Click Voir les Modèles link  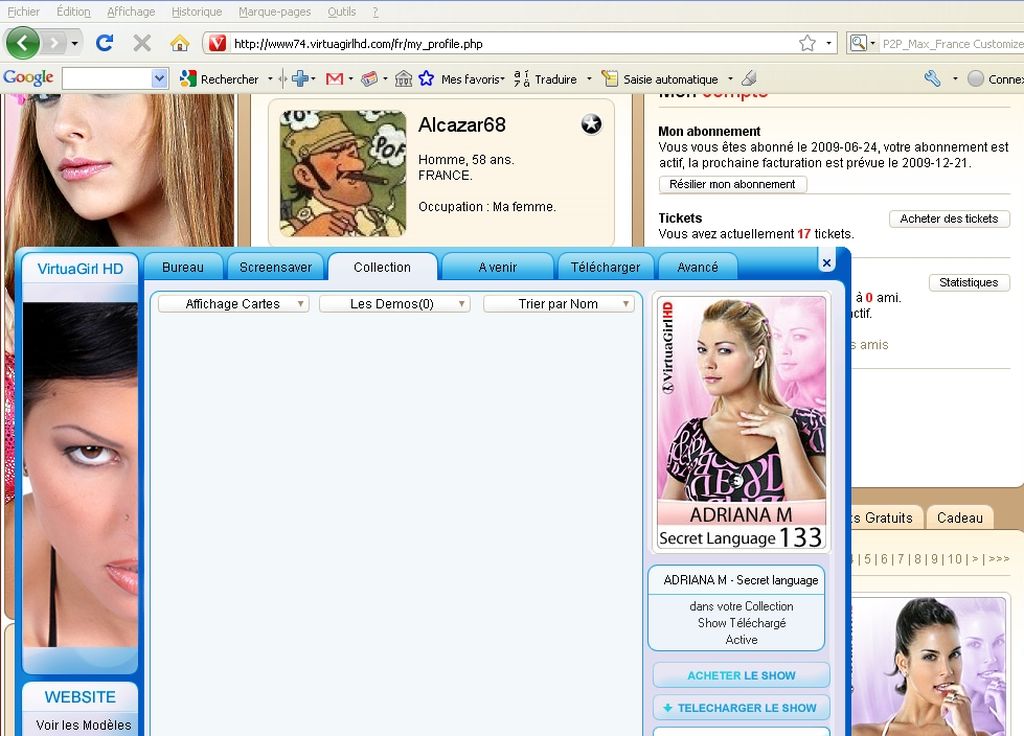tap(84, 725)
